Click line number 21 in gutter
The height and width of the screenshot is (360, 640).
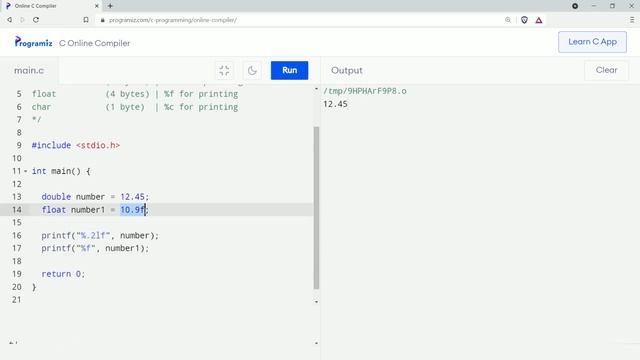[x=17, y=300]
